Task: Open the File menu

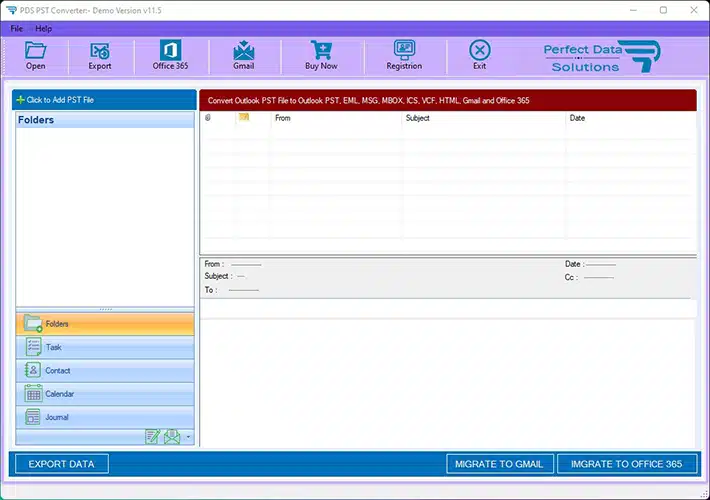Action: [17, 29]
